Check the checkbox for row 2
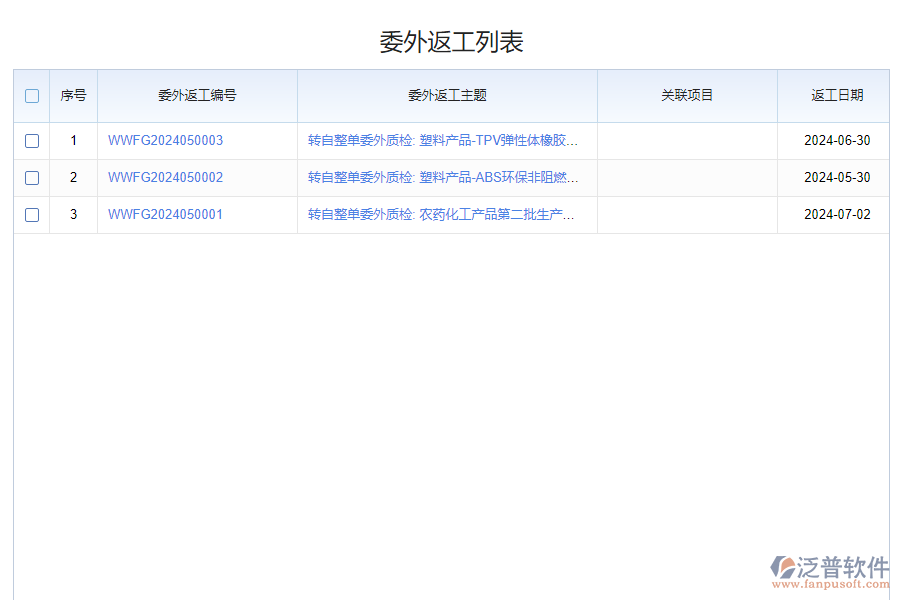This screenshot has width=900, height=600. [x=31, y=177]
